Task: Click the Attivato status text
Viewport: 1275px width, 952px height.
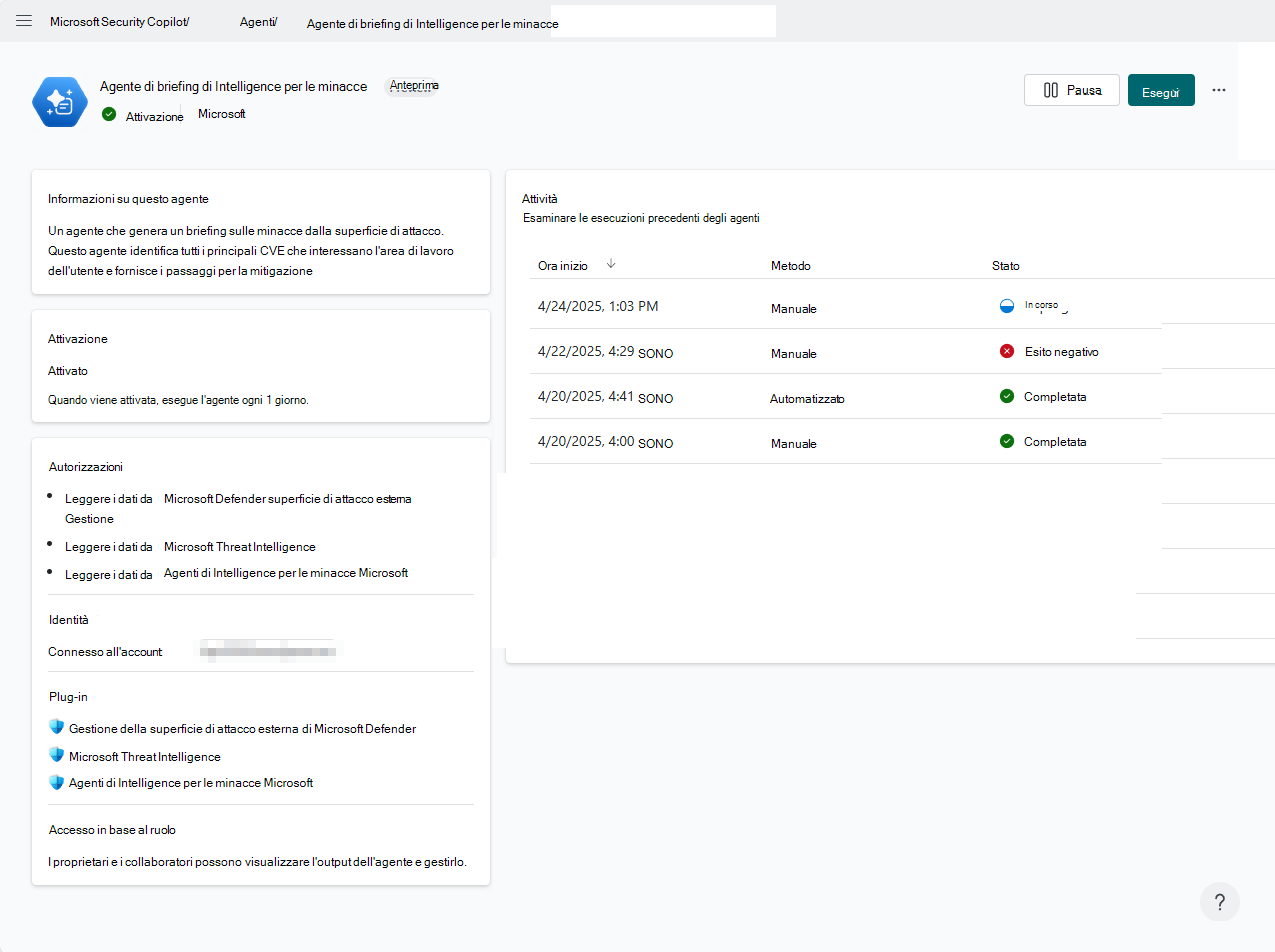Action: [x=68, y=371]
